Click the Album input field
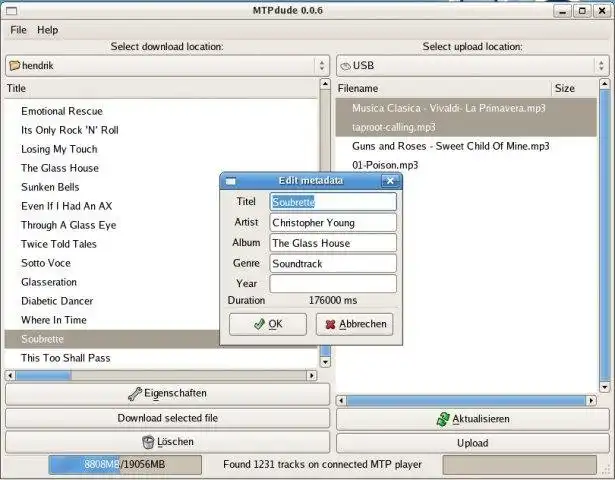The width and height of the screenshot is (615, 480). [x=333, y=243]
